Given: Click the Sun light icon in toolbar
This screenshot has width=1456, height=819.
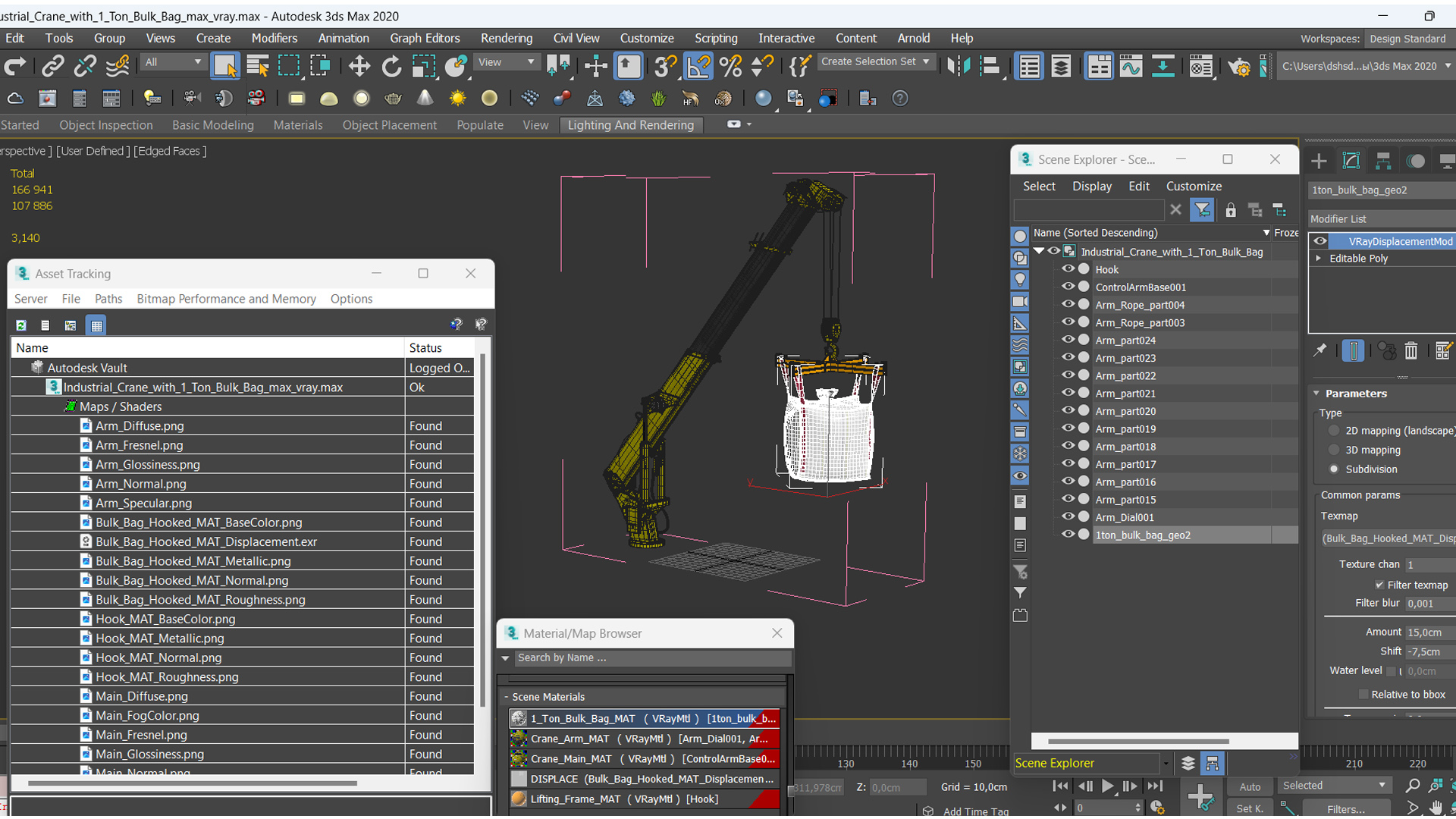Looking at the screenshot, I should click(457, 99).
